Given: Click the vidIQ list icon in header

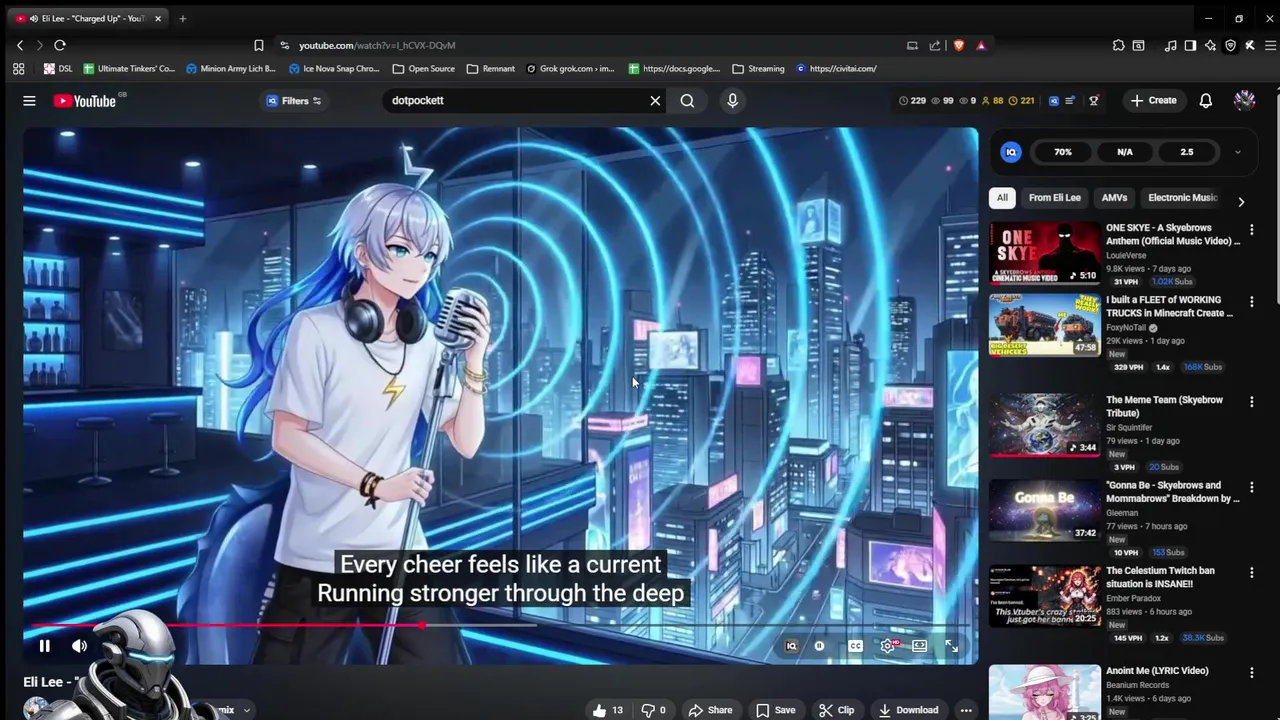Looking at the screenshot, I should tap(1070, 101).
